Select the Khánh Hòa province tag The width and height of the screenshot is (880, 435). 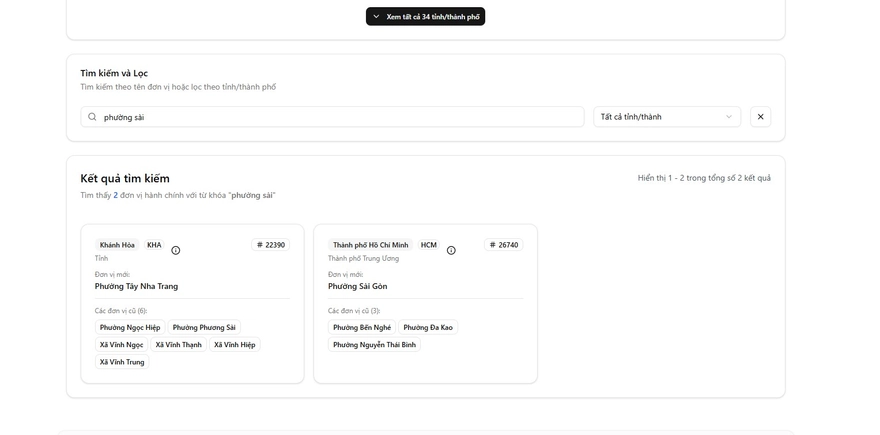117,245
